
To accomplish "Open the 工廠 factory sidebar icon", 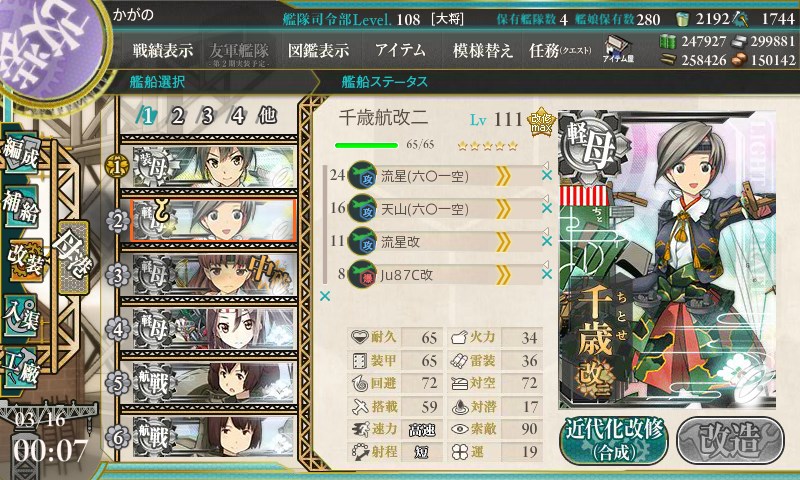I will click(20, 367).
